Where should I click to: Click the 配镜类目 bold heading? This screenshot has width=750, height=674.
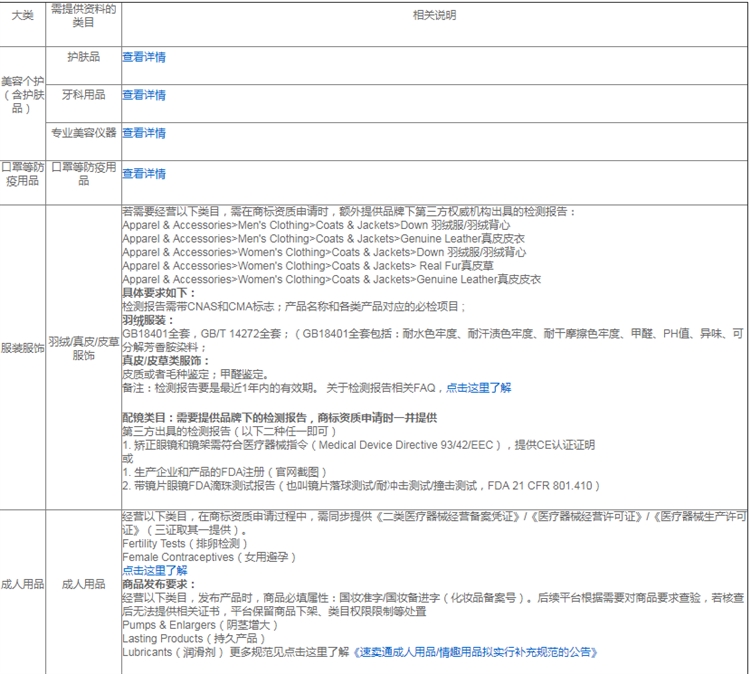(x=279, y=418)
